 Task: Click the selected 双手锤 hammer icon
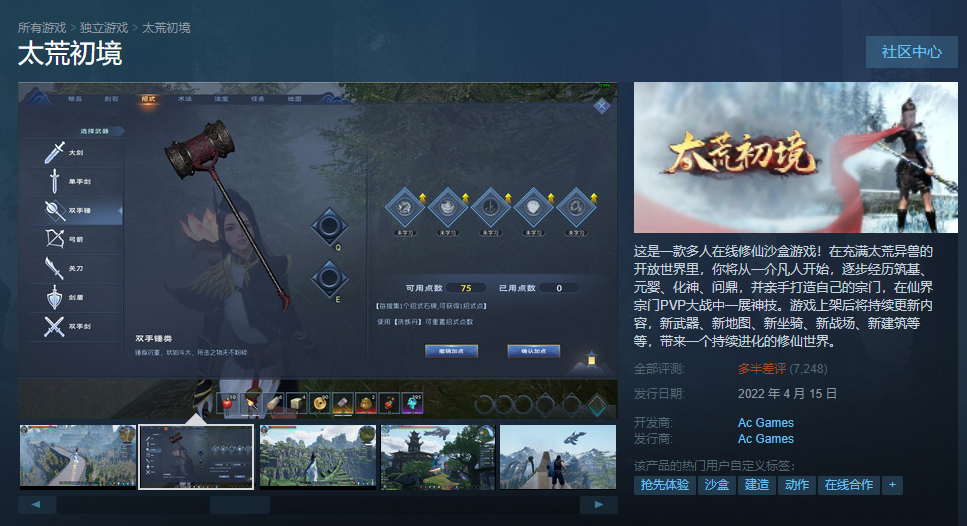pyautogui.click(x=54, y=210)
